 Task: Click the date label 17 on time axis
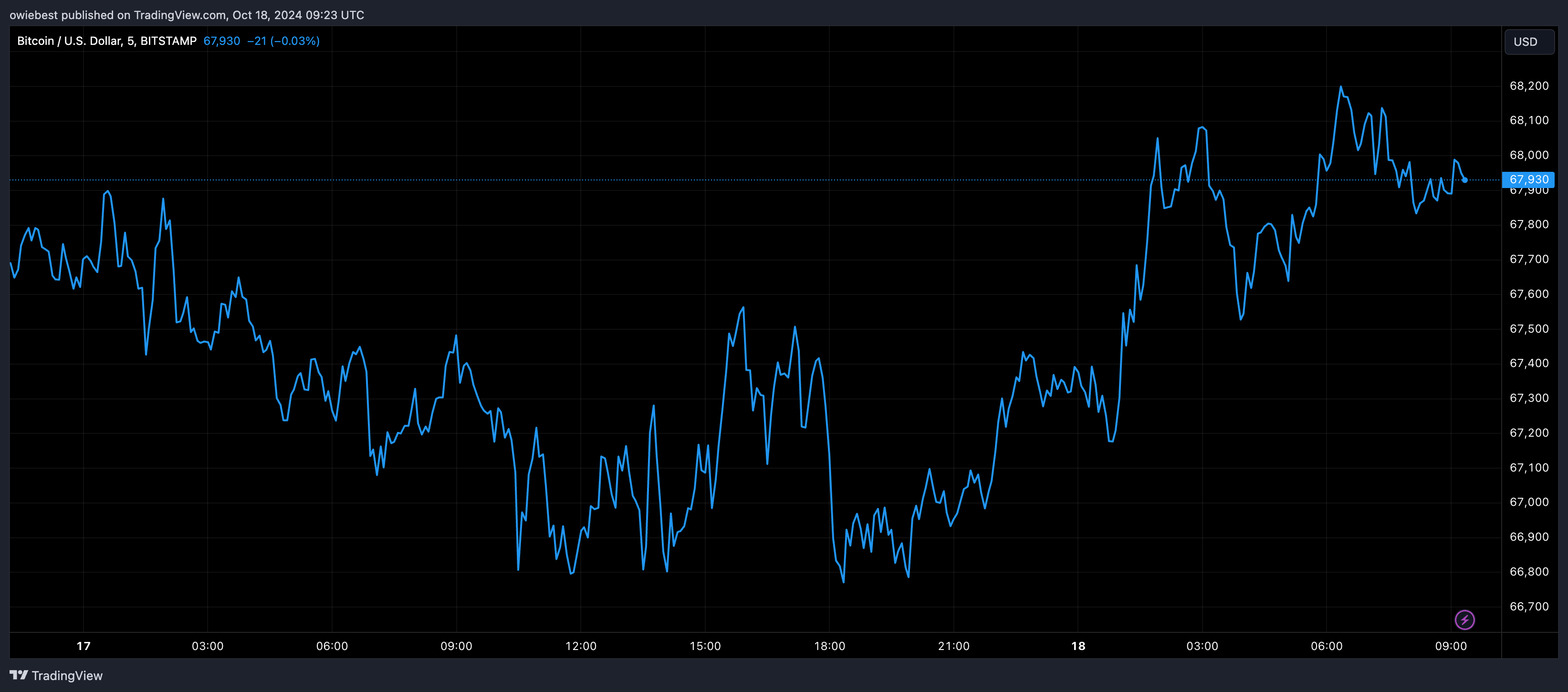coord(84,646)
